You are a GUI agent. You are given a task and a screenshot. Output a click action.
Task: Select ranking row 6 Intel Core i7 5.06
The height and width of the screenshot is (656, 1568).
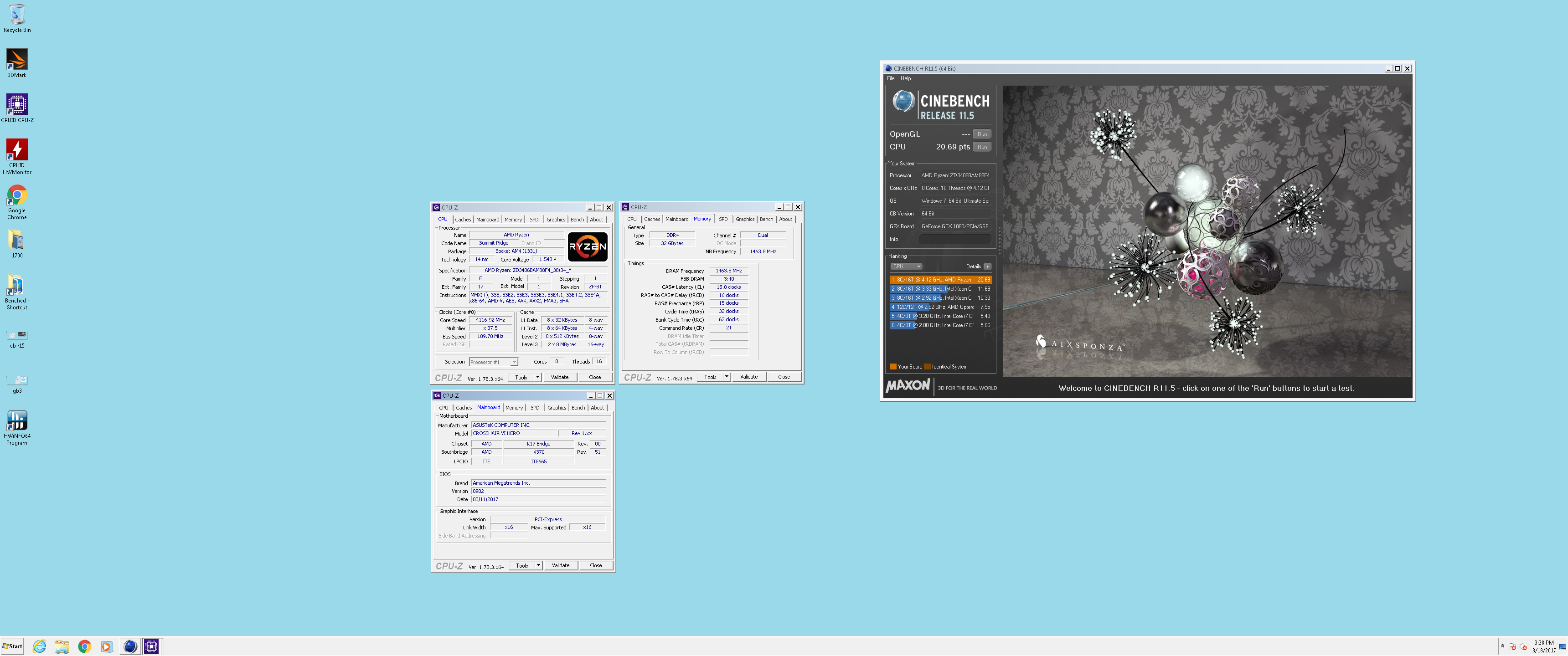[940, 326]
